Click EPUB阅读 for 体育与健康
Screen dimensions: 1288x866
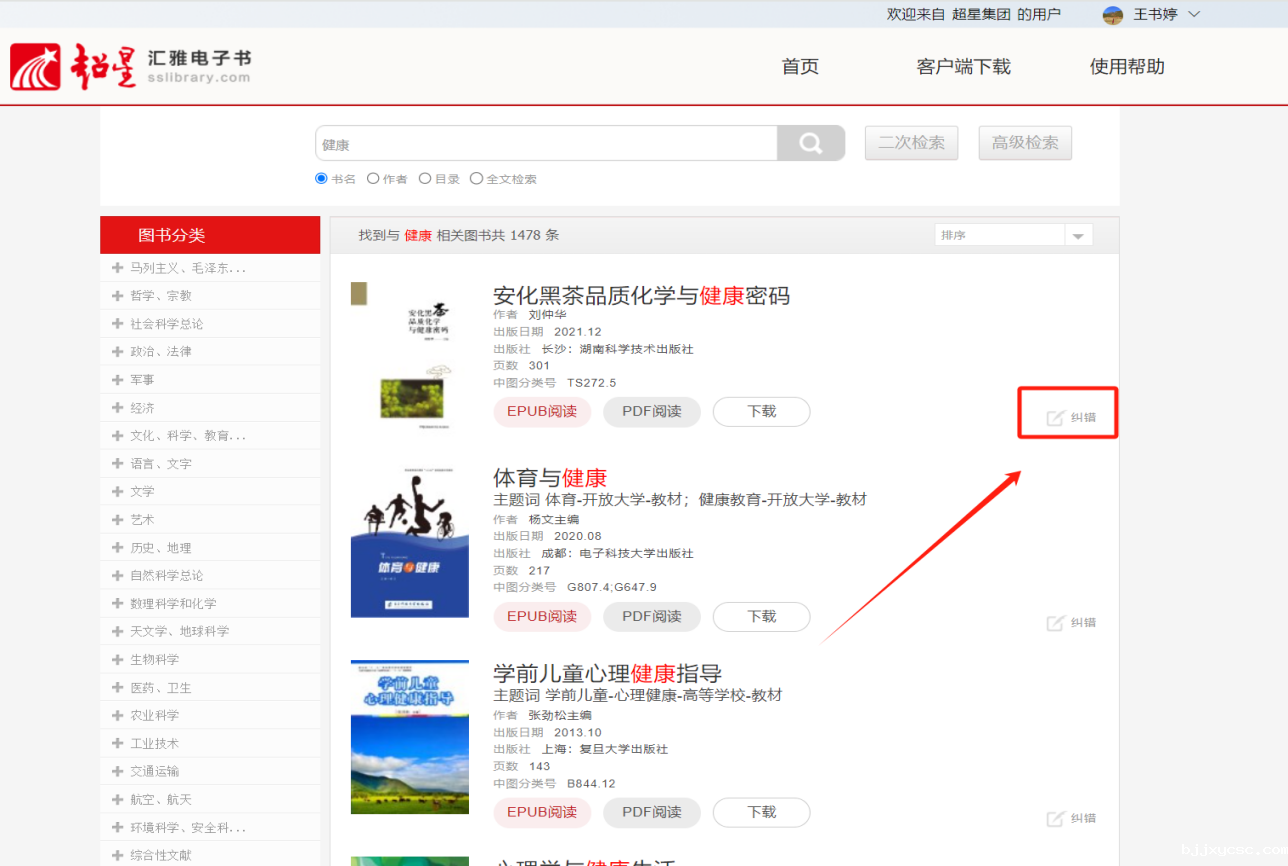542,617
